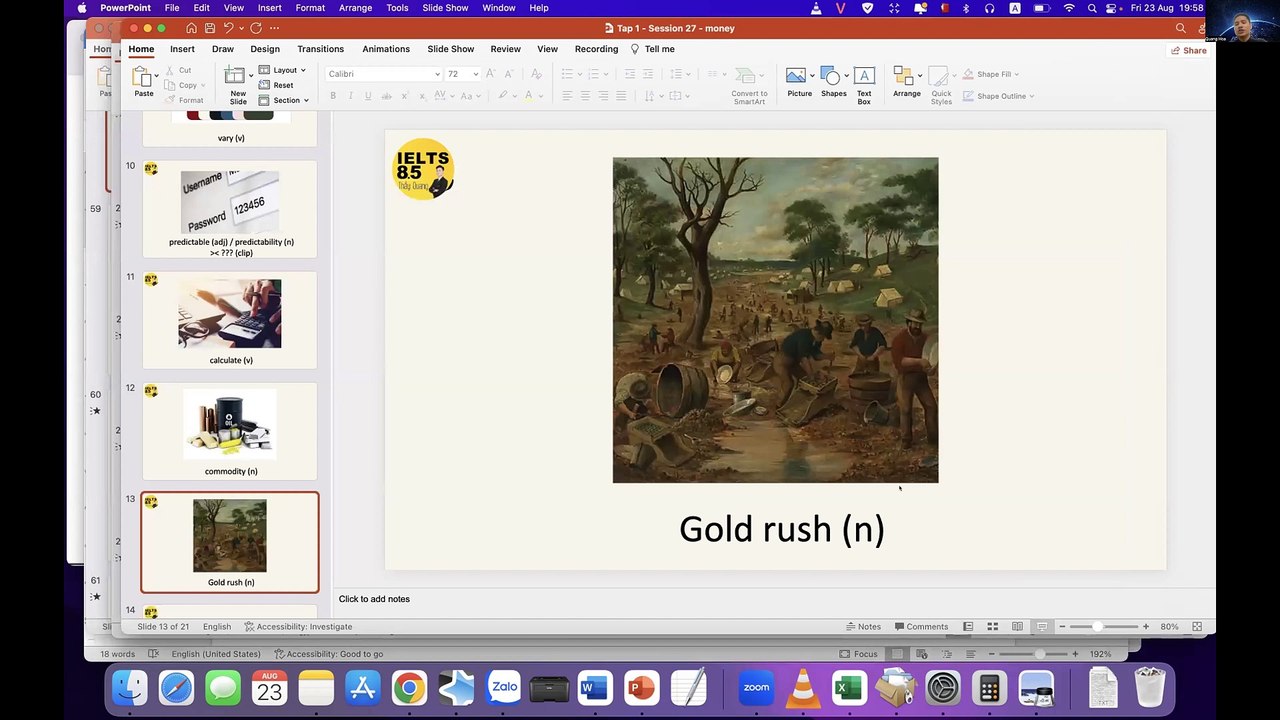Click the Tell me search box

653,49
